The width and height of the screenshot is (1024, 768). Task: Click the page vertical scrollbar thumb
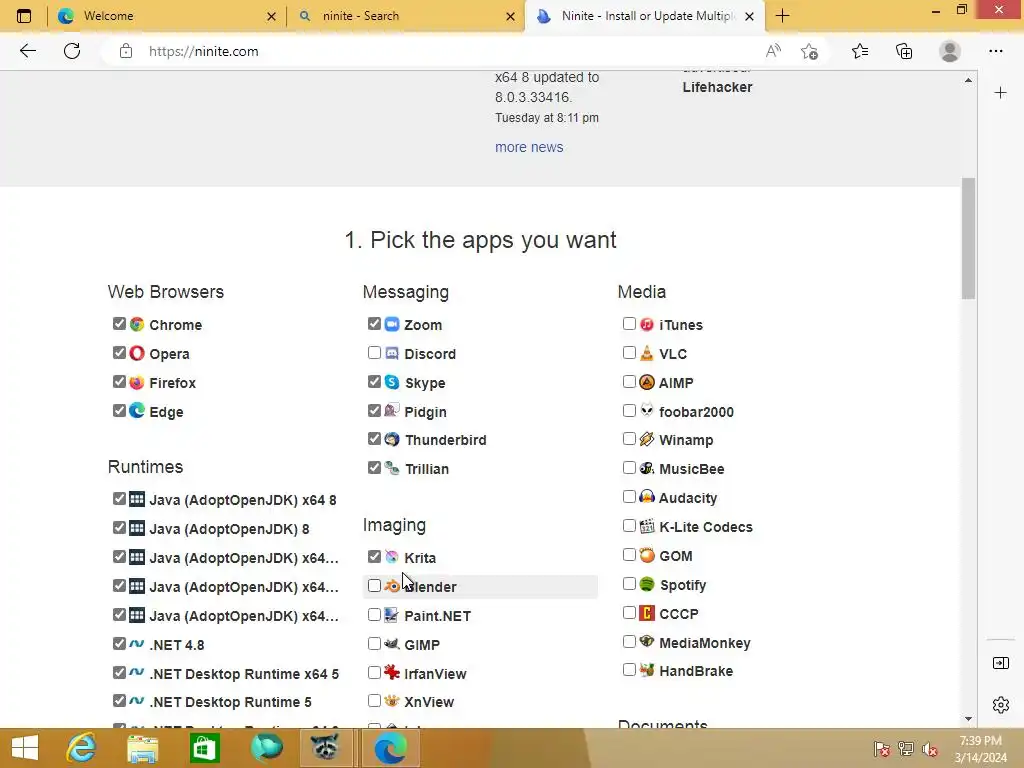pos(968,238)
